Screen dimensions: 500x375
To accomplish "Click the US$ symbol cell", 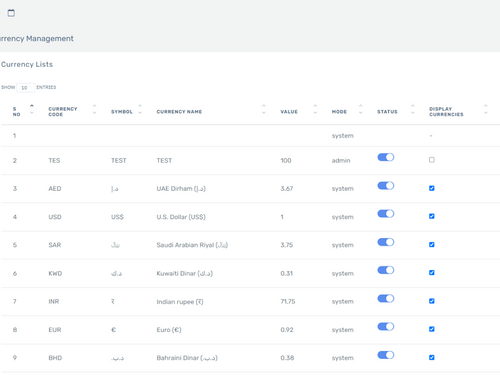I will 117,217.
